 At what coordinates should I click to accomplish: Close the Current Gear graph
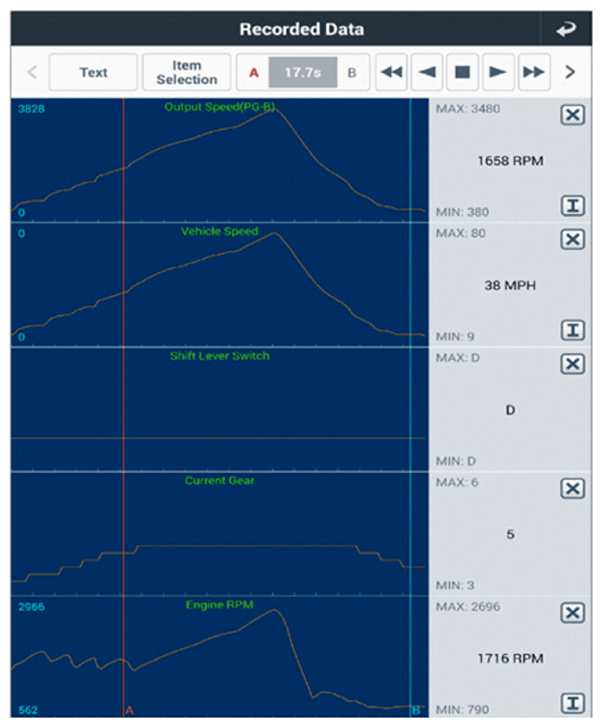(x=572, y=488)
